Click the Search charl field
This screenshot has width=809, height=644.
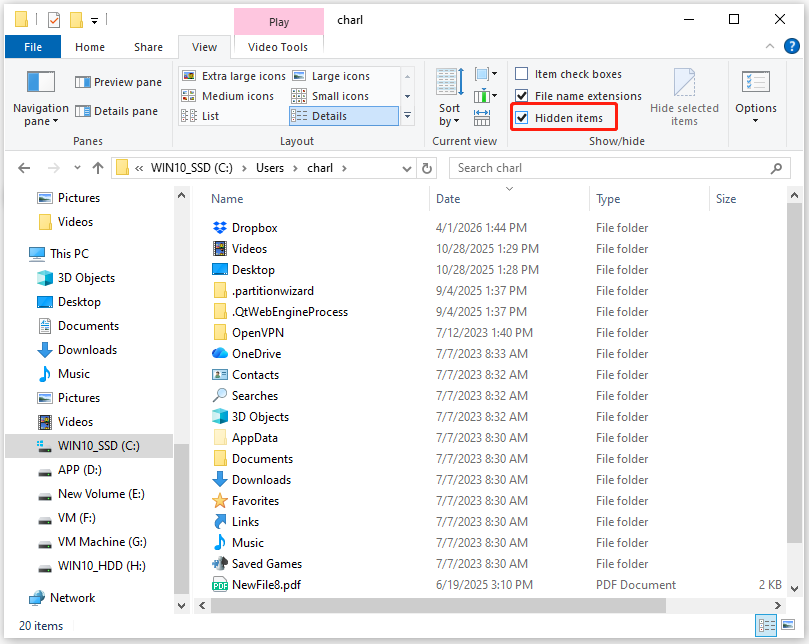(x=620, y=168)
